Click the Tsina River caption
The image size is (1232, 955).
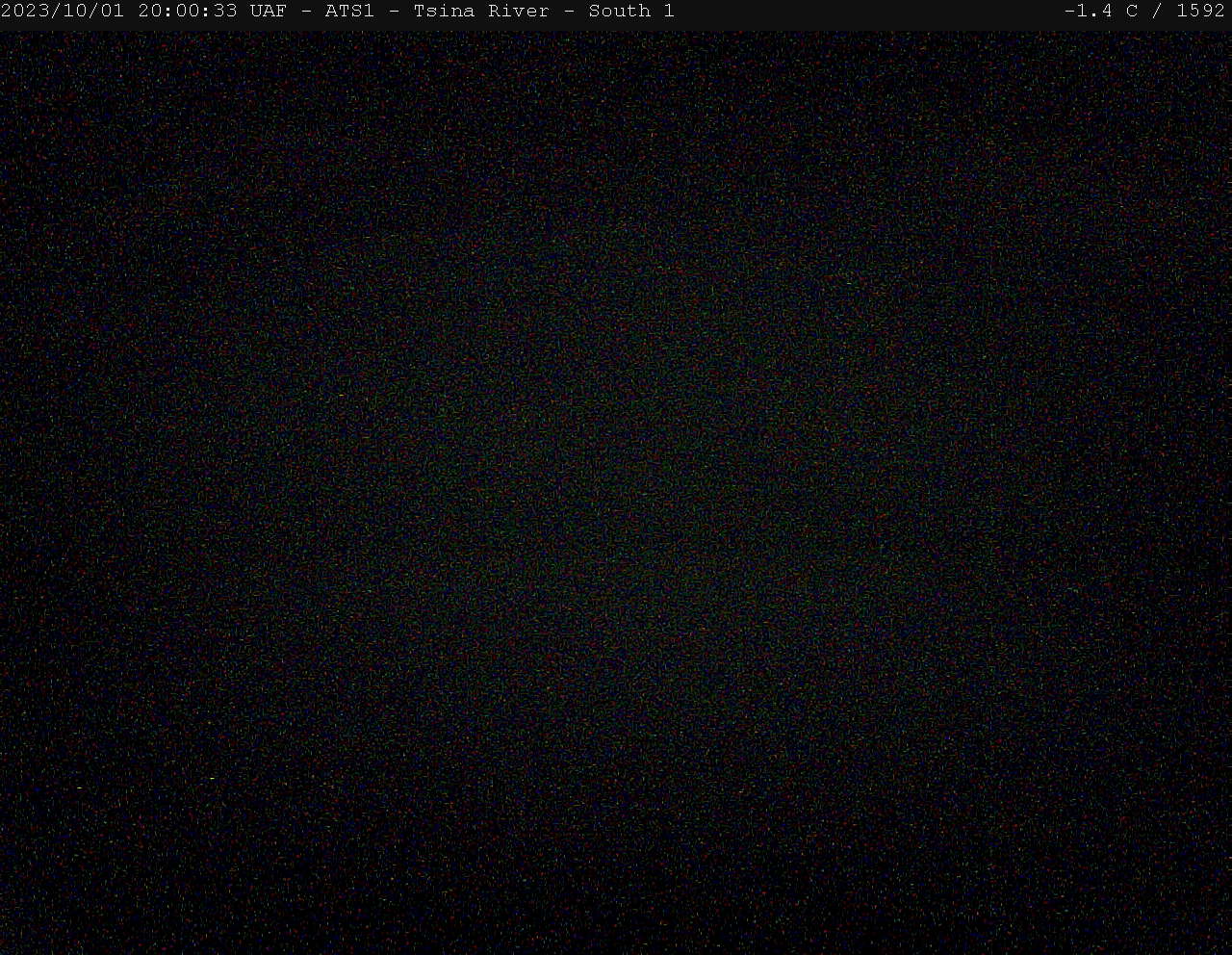point(481,12)
